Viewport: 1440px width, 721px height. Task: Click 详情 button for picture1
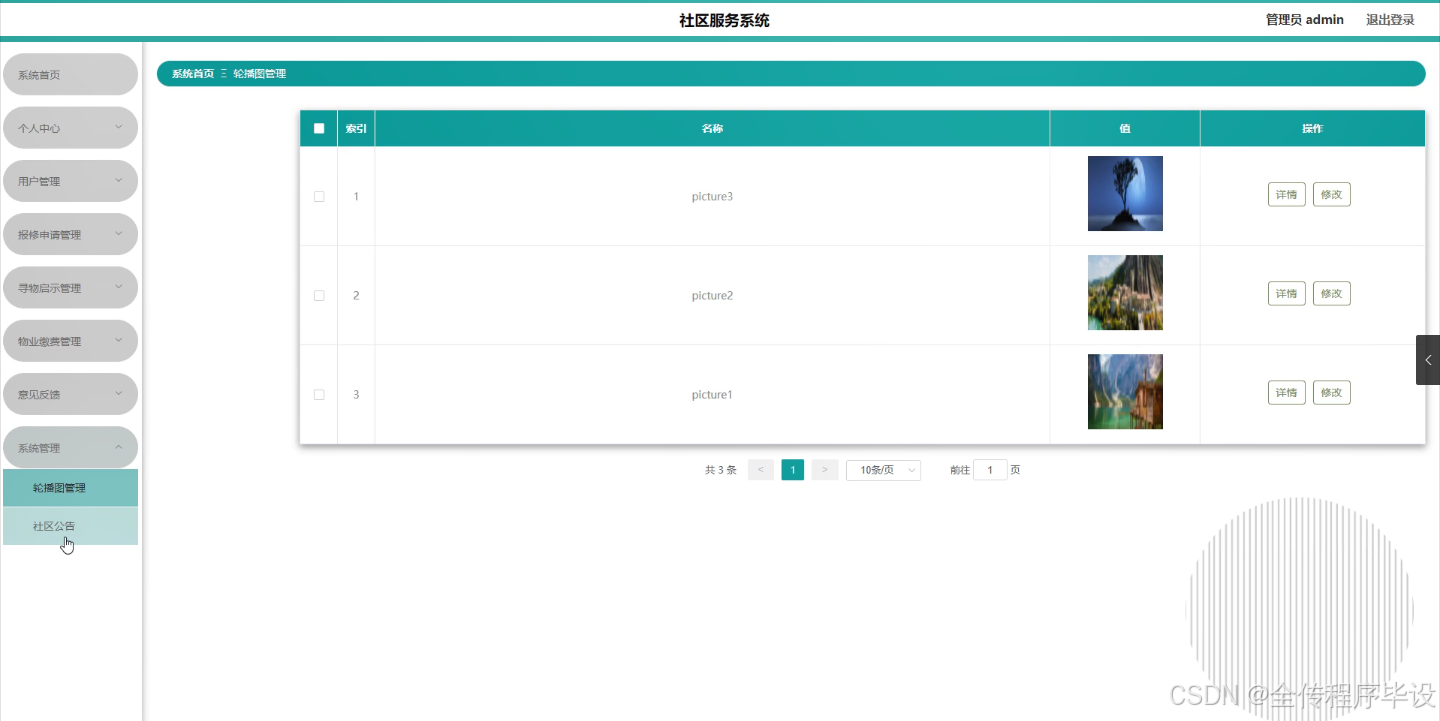1286,392
